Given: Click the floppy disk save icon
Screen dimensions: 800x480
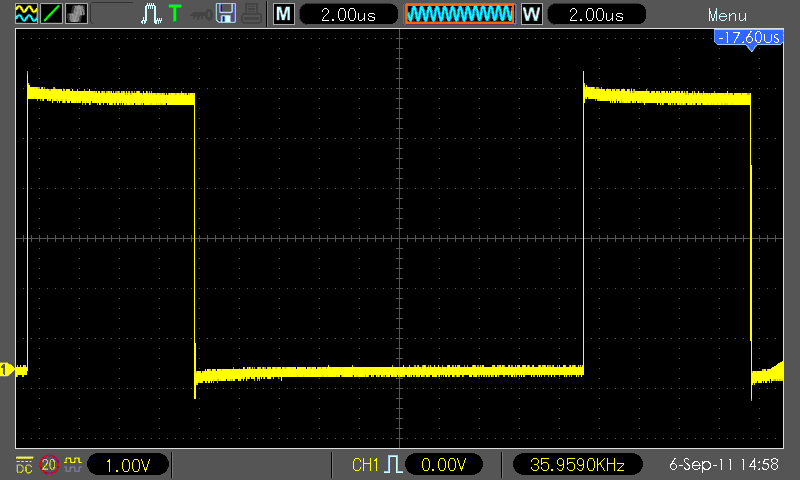Looking at the screenshot, I should 226,13.
